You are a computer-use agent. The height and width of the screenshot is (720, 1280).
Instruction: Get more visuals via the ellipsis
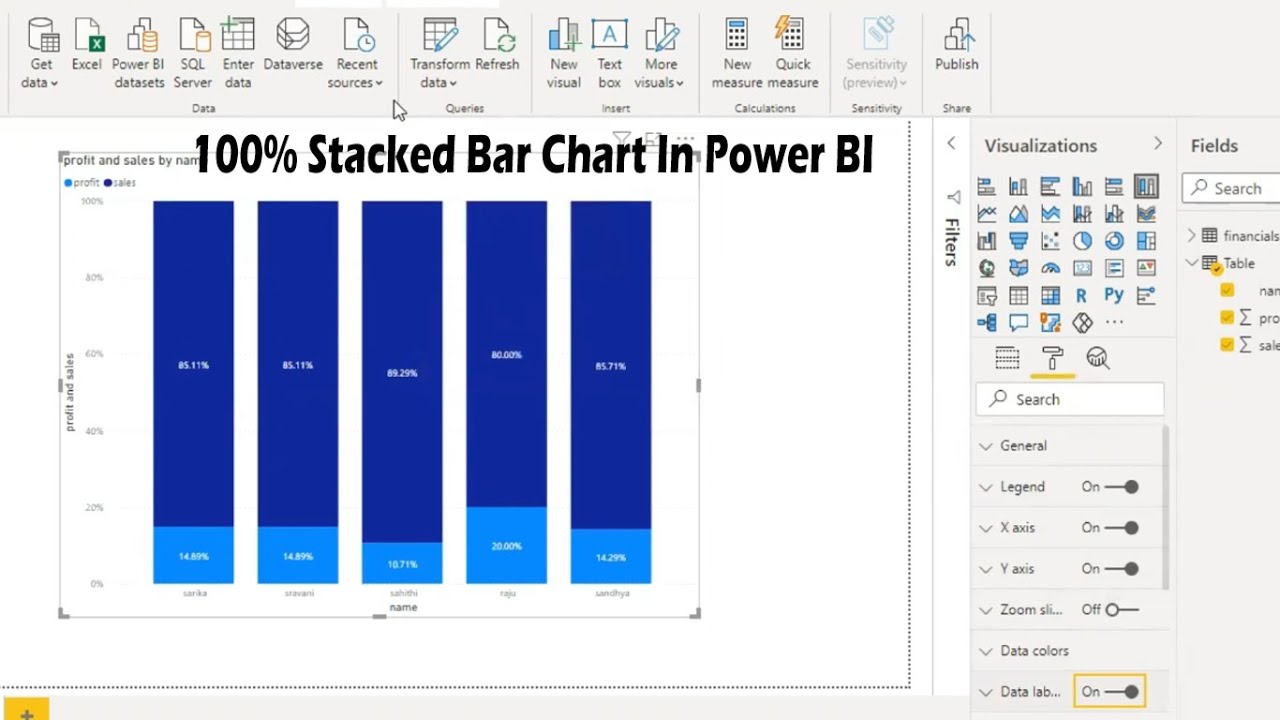[1114, 322]
